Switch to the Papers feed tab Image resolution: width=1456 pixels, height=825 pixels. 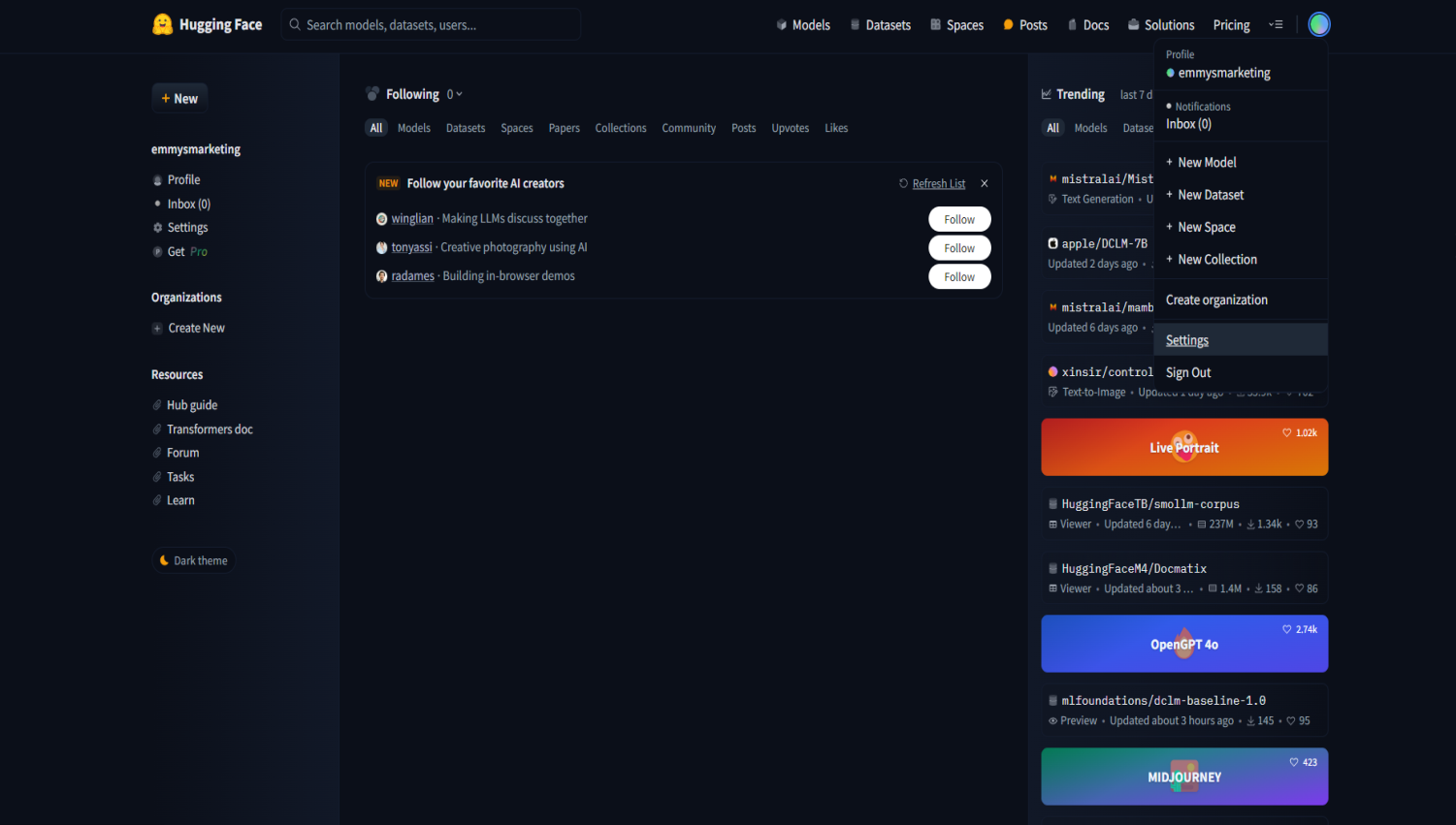click(x=564, y=128)
